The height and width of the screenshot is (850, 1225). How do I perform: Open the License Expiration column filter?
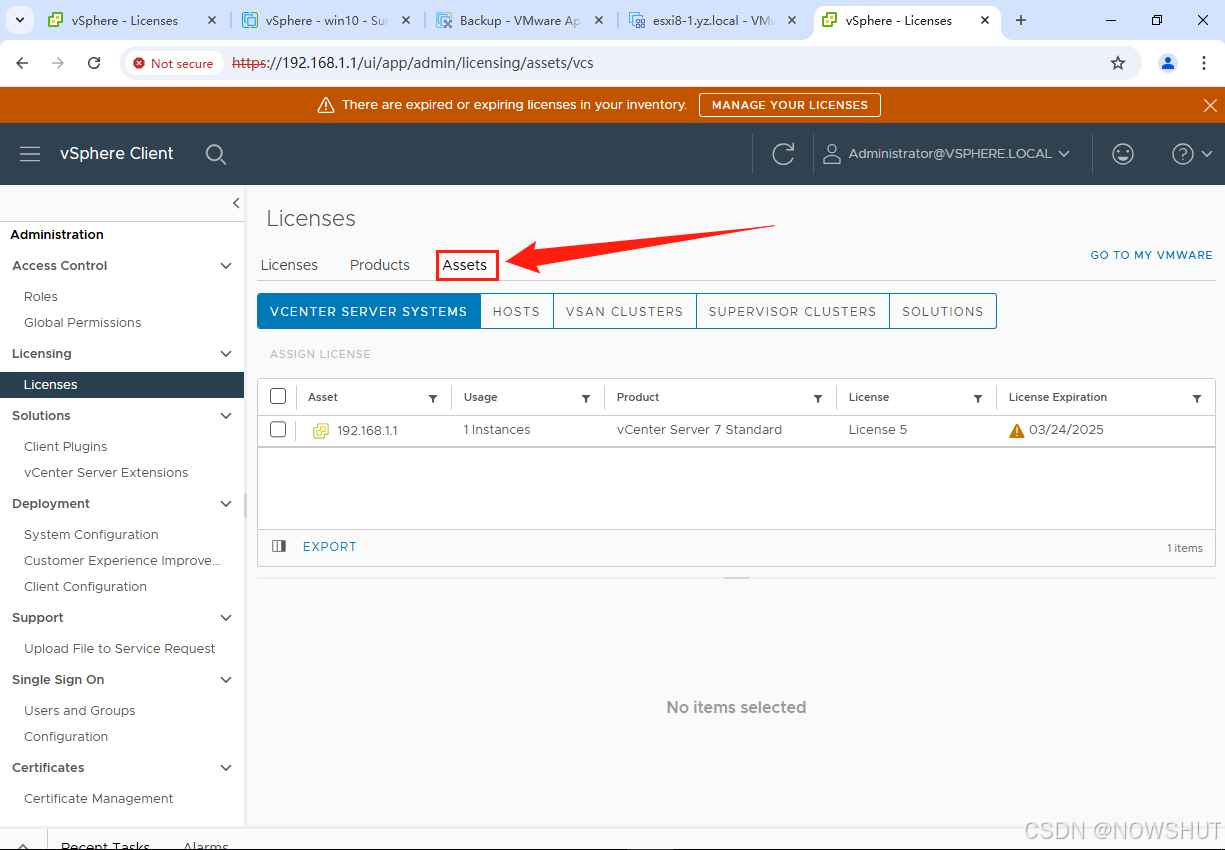coord(1197,398)
